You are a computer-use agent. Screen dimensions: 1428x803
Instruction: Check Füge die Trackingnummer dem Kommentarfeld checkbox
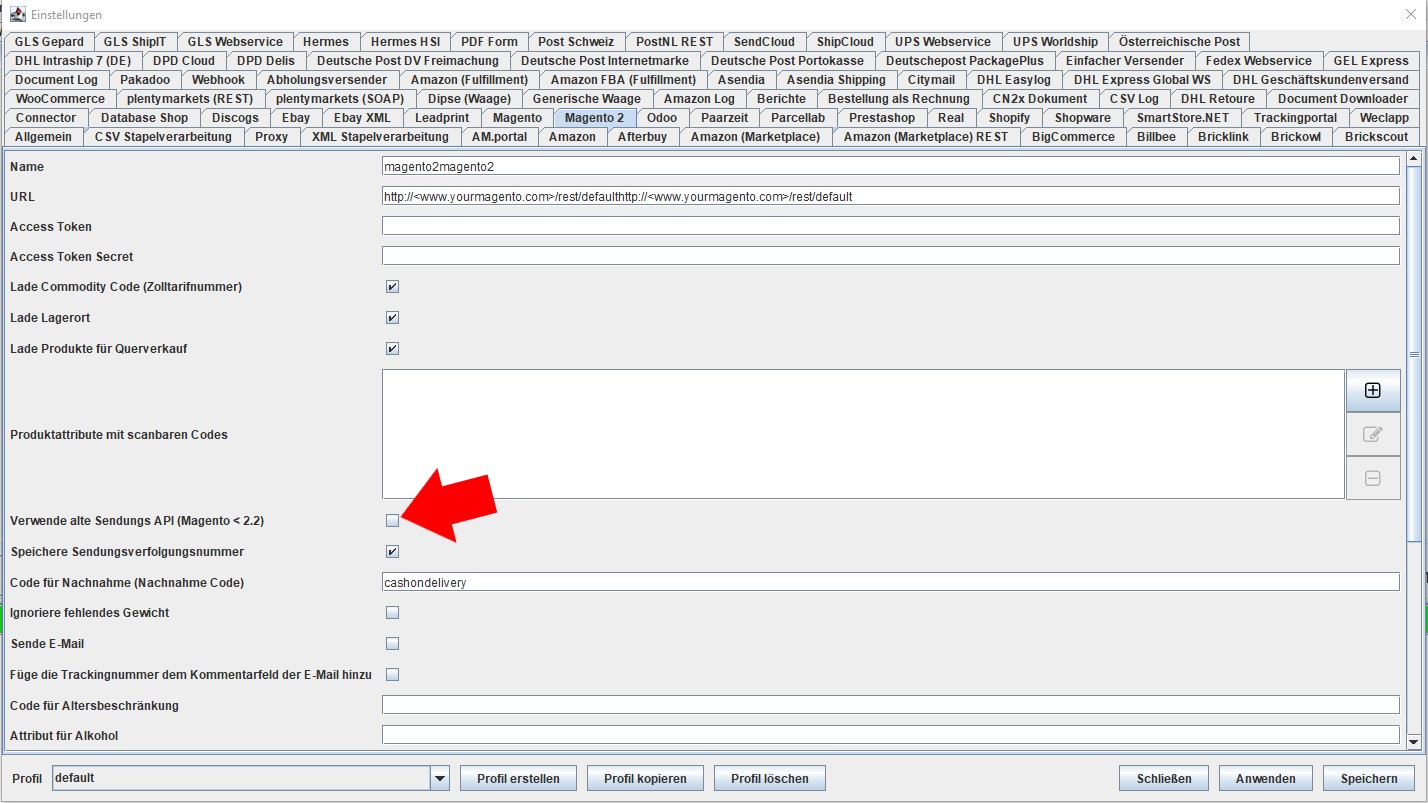pyautogui.click(x=392, y=675)
